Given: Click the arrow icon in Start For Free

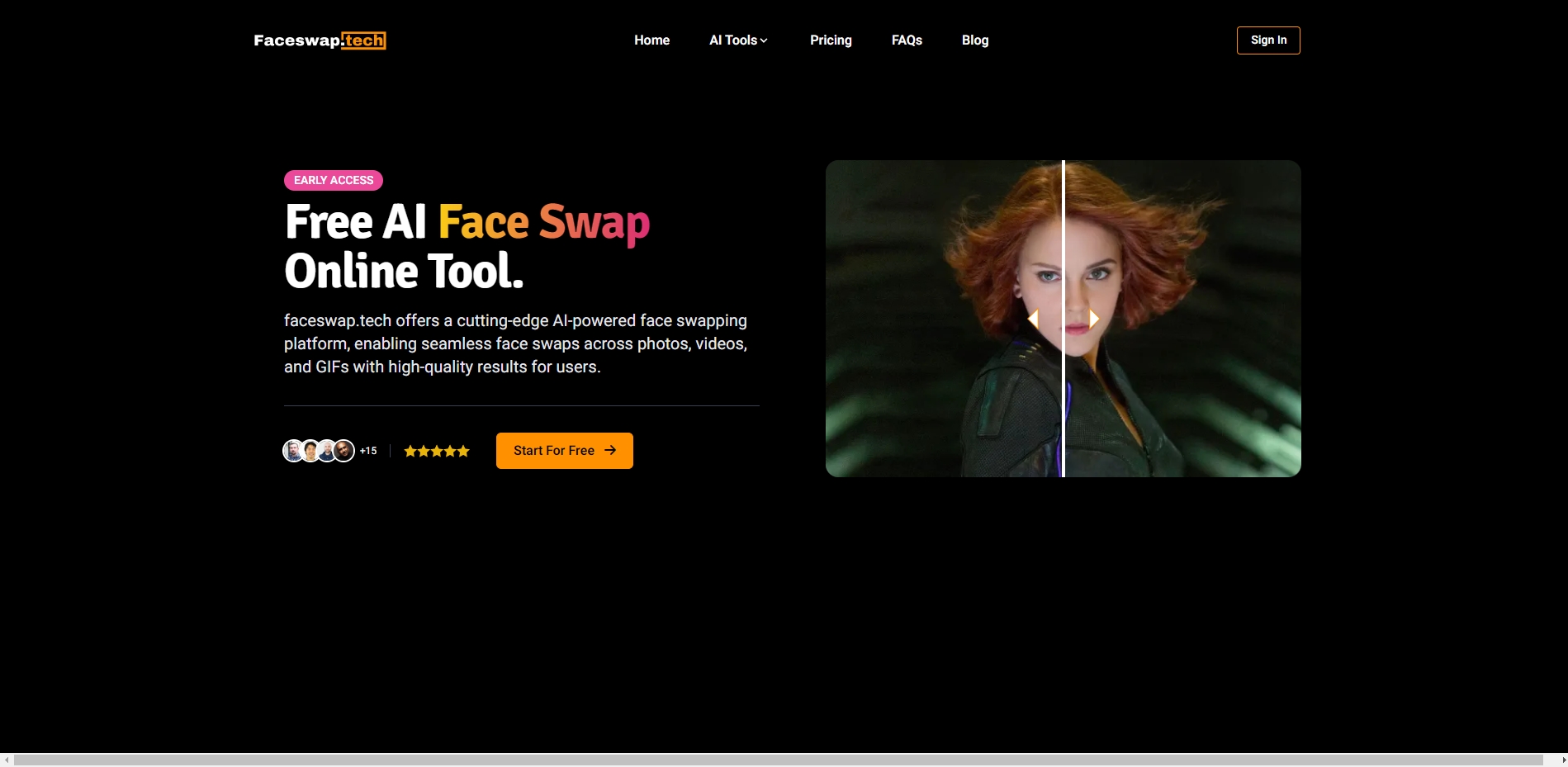Looking at the screenshot, I should [x=610, y=450].
